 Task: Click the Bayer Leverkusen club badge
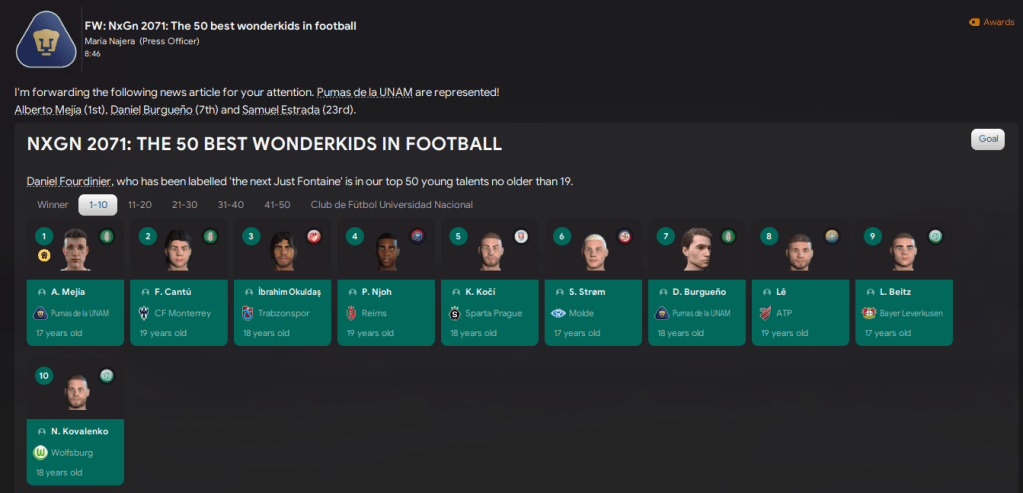click(x=869, y=313)
